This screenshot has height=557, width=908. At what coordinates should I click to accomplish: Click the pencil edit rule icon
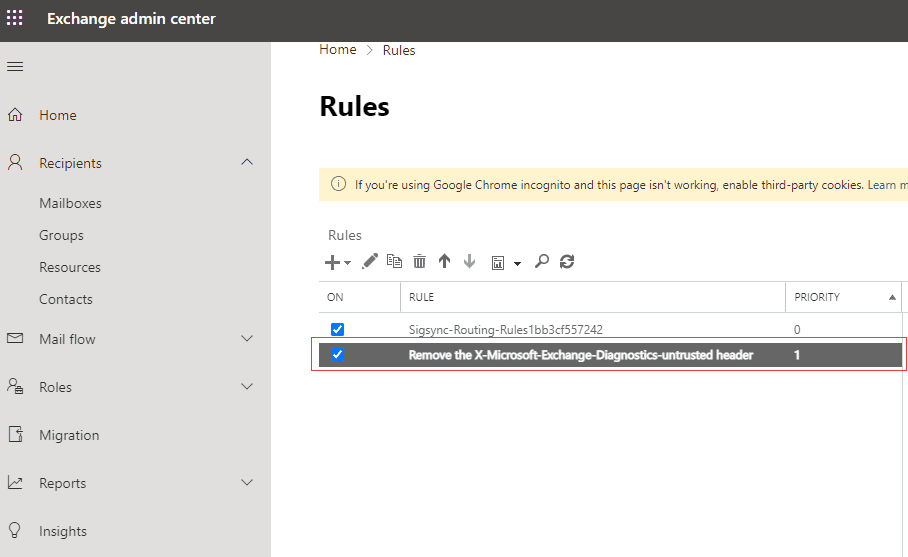pos(370,261)
